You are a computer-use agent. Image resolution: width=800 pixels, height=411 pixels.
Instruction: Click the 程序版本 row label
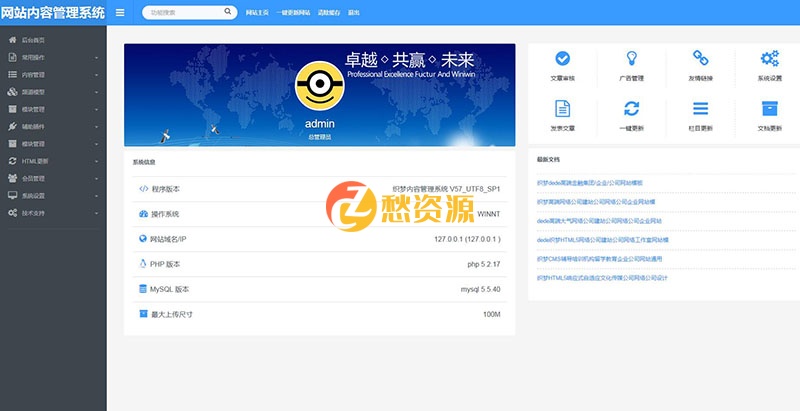pos(166,189)
